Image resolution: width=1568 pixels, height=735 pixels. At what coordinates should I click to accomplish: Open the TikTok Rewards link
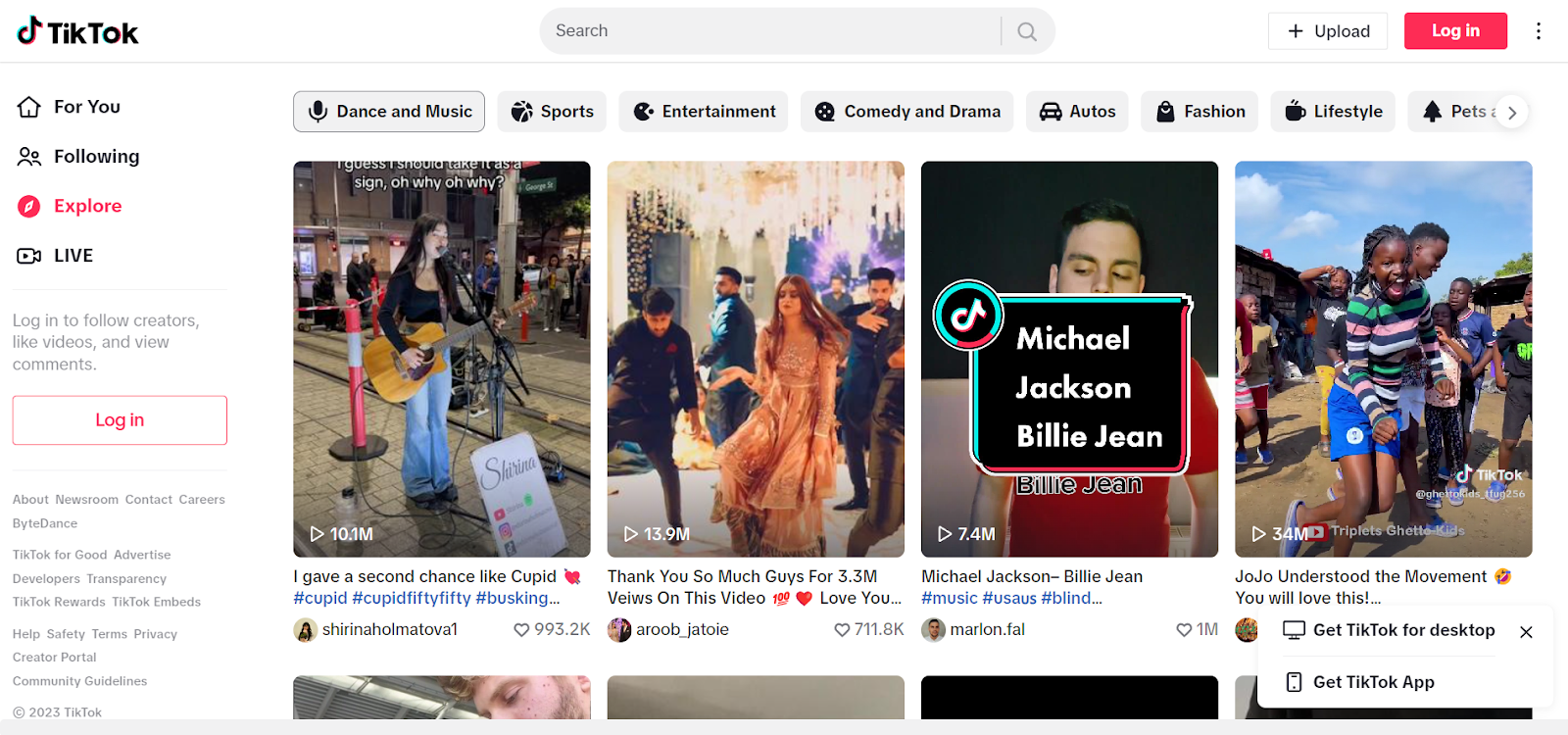pyautogui.click(x=59, y=603)
